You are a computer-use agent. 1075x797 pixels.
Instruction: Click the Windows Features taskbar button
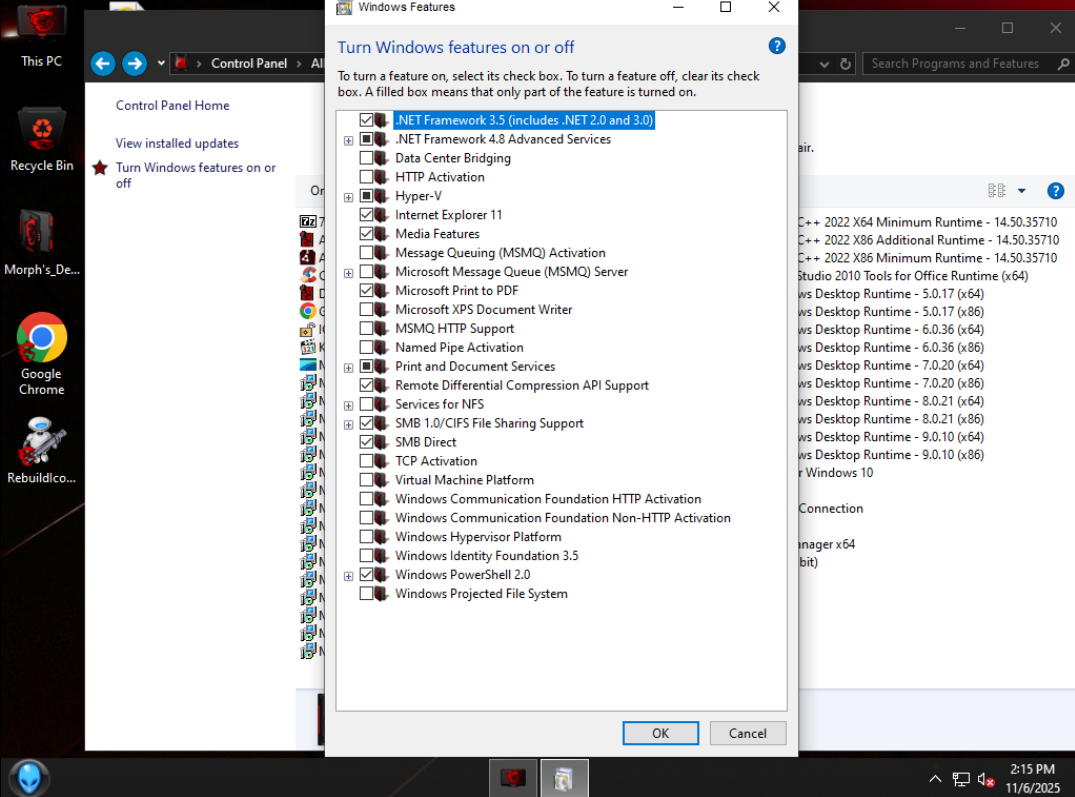point(564,778)
